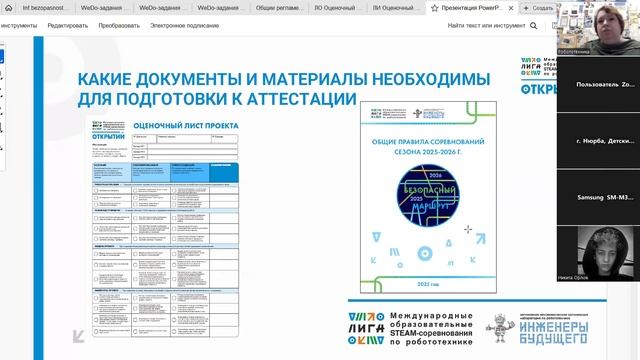Select the "Пользователь Zo..." participant tile

pyautogui.click(x=598, y=84)
